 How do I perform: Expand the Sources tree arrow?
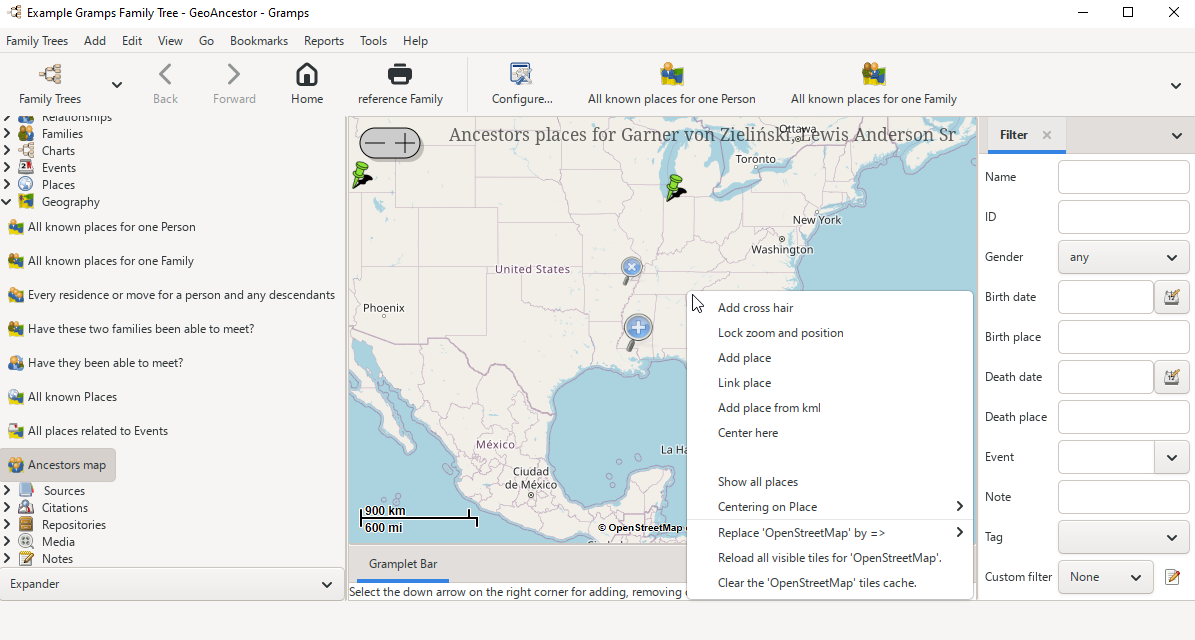(x=7, y=491)
